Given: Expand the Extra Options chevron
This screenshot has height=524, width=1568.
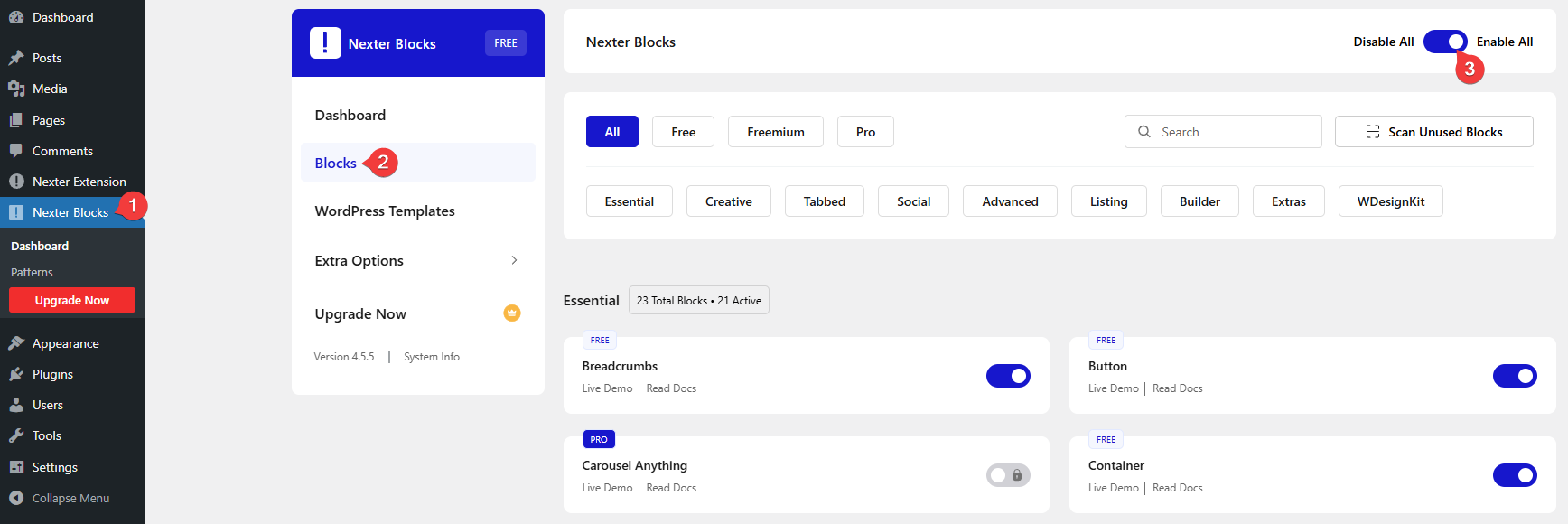Looking at the screenshot, I should 514,260.
